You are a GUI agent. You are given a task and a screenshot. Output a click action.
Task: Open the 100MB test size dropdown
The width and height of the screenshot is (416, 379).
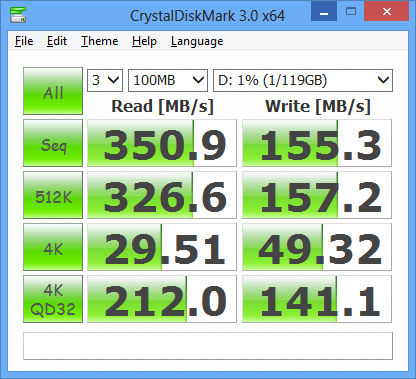(x=168, y=80)
